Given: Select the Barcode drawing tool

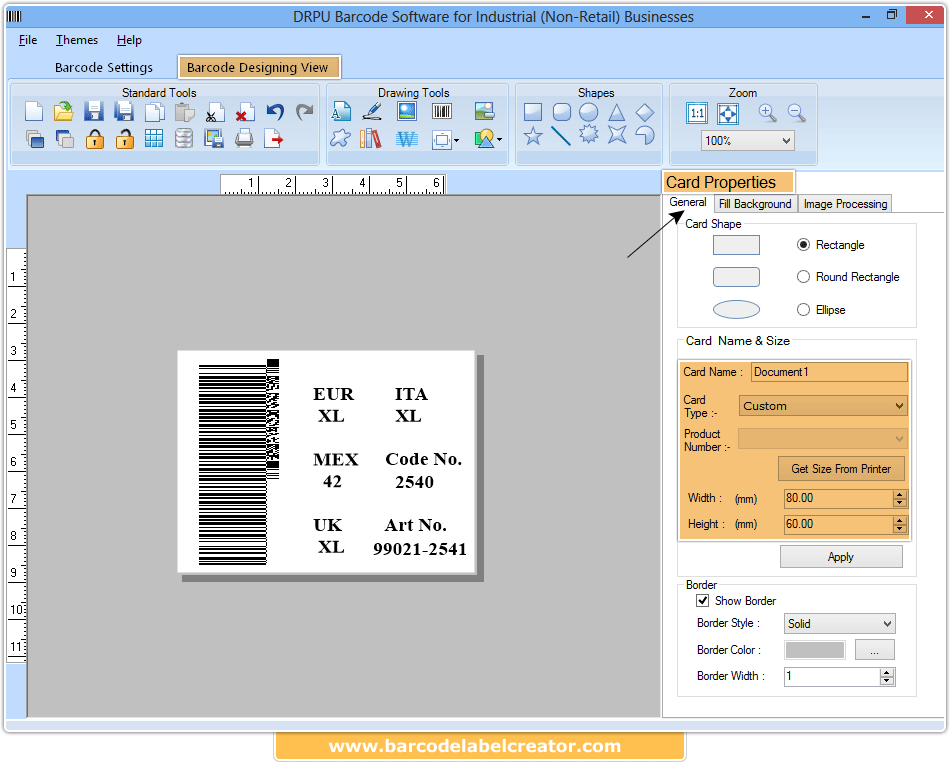Looking at the screenshot, I should click(x=442, y=111).
